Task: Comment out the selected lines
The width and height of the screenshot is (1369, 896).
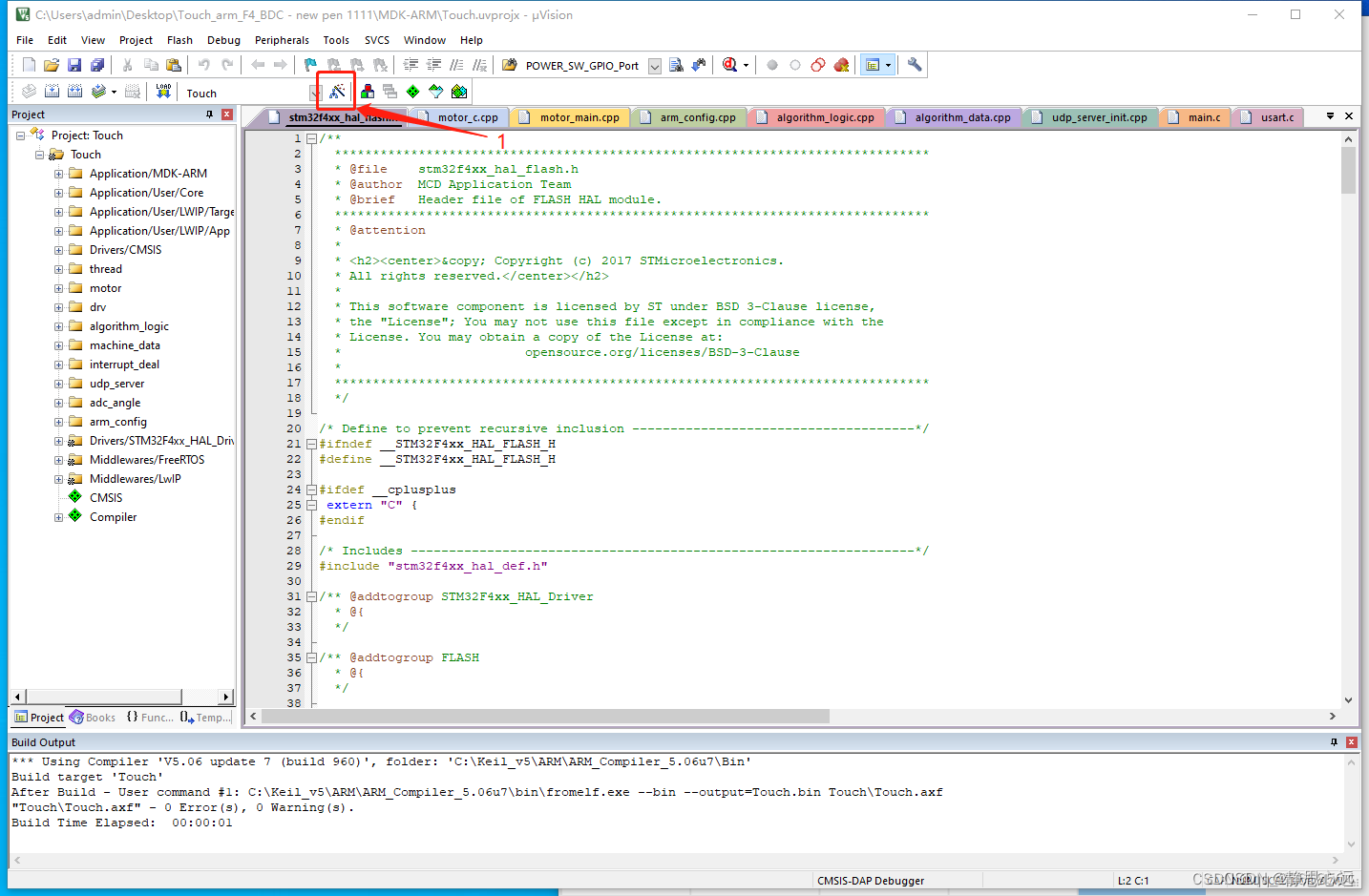Action: (x=457, y=65)
